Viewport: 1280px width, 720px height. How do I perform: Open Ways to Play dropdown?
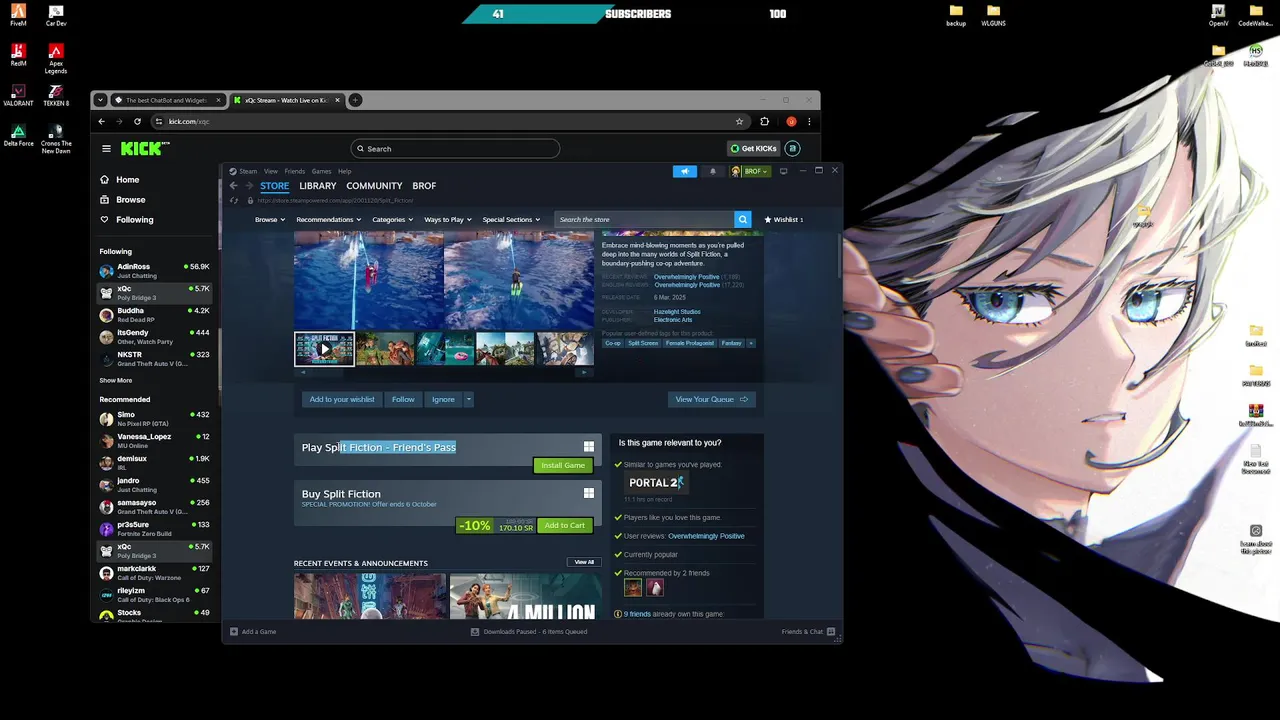(447, 219)
